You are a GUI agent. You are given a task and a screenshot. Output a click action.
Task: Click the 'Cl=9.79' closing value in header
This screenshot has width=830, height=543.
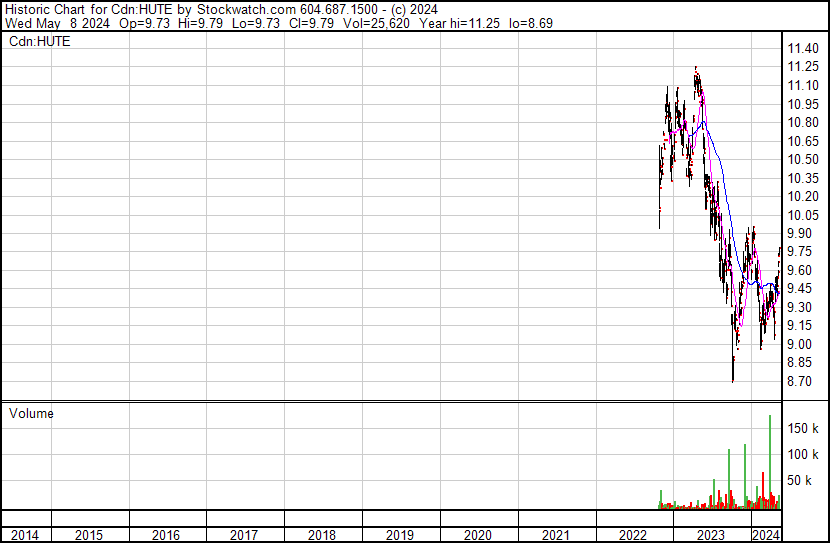point(311,23)
